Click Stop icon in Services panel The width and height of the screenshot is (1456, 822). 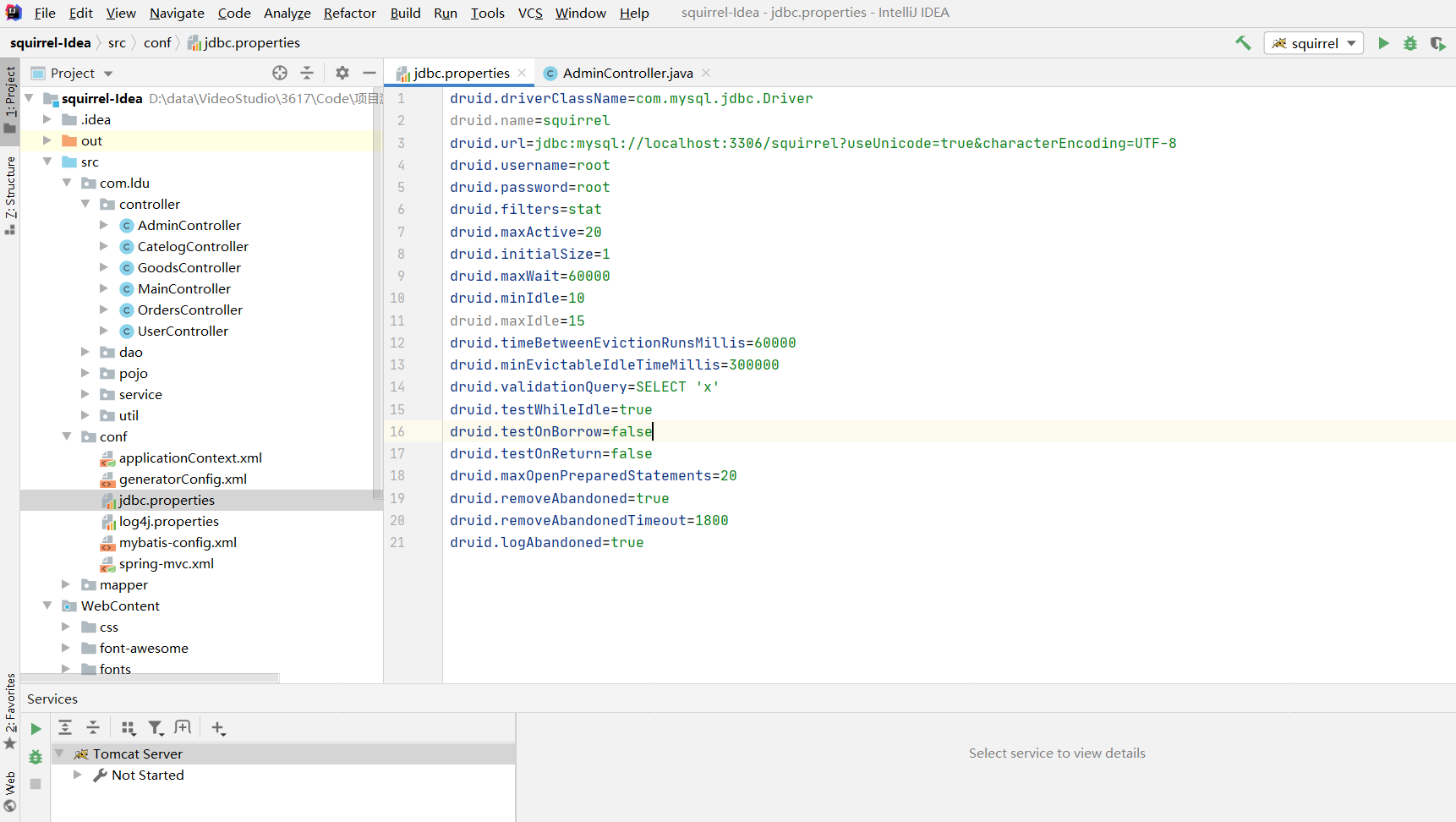point(36,784)
